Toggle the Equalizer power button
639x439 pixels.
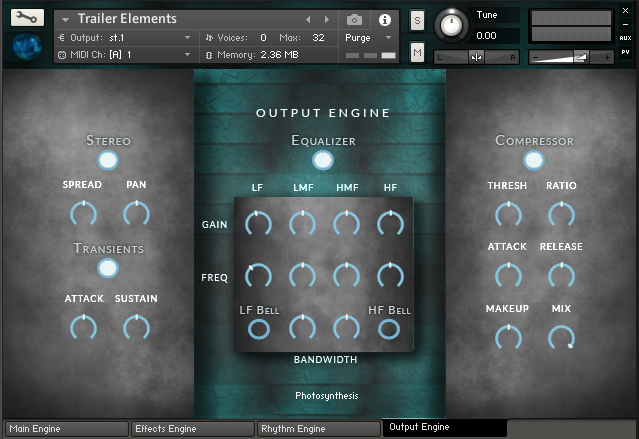pyautogui.click(x=323, y=160)
